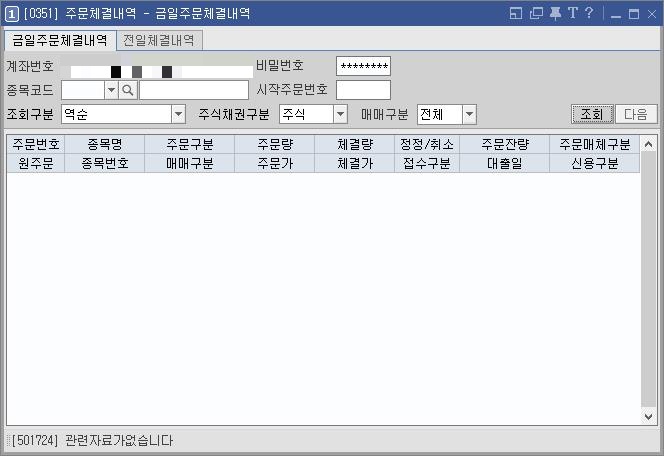This screenshot has width=664, height=456.
Task: Click the 주문잔량 column header
Action: 505,144
